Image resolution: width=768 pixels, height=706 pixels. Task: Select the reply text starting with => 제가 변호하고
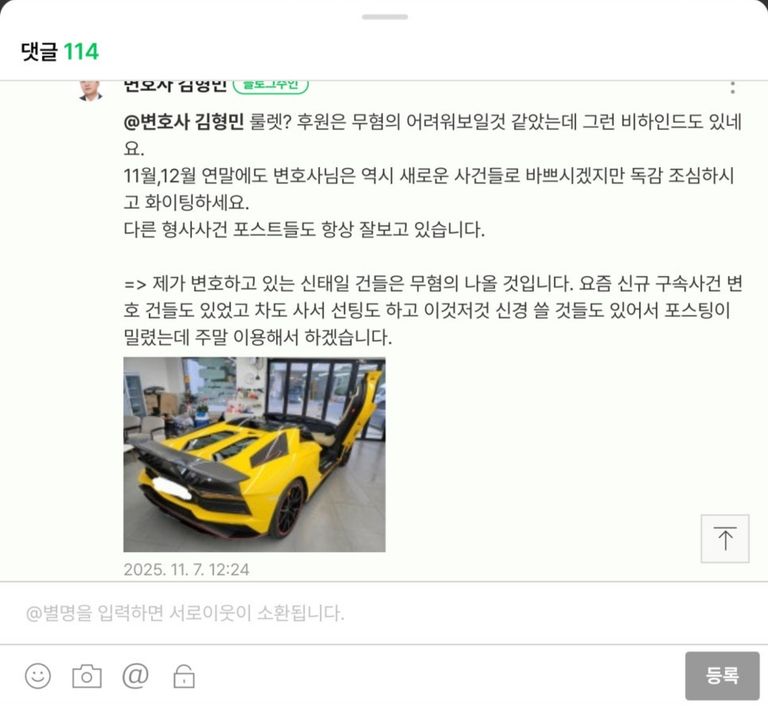click(433, 310)
